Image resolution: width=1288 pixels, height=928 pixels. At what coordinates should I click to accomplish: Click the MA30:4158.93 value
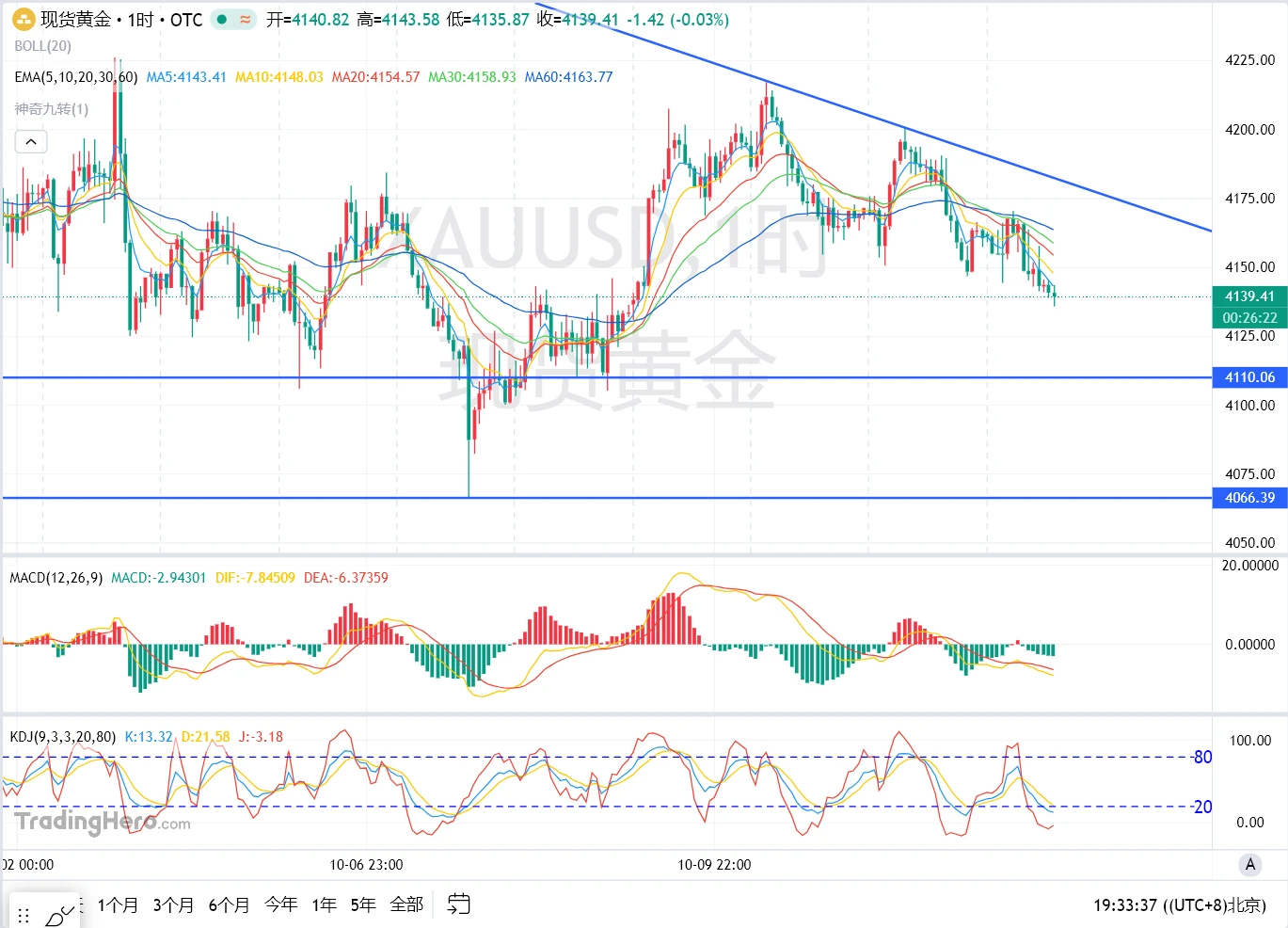(x=472, y=77)
